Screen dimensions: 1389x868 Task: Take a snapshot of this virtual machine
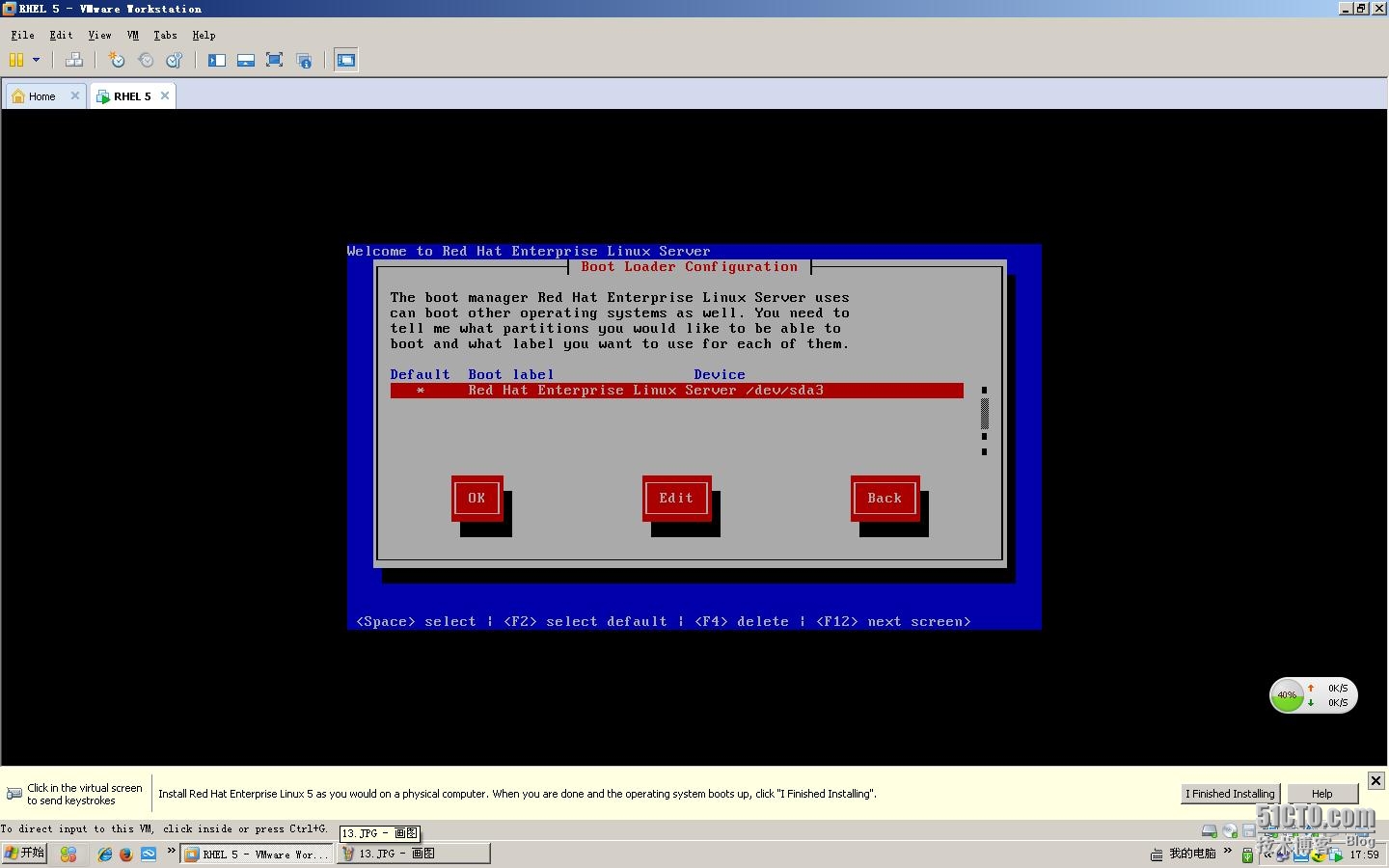click(117, 60)
